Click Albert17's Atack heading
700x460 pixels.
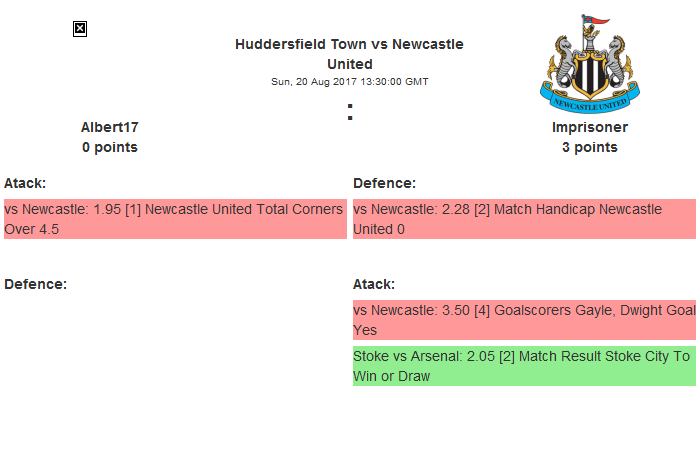point(25,183)
